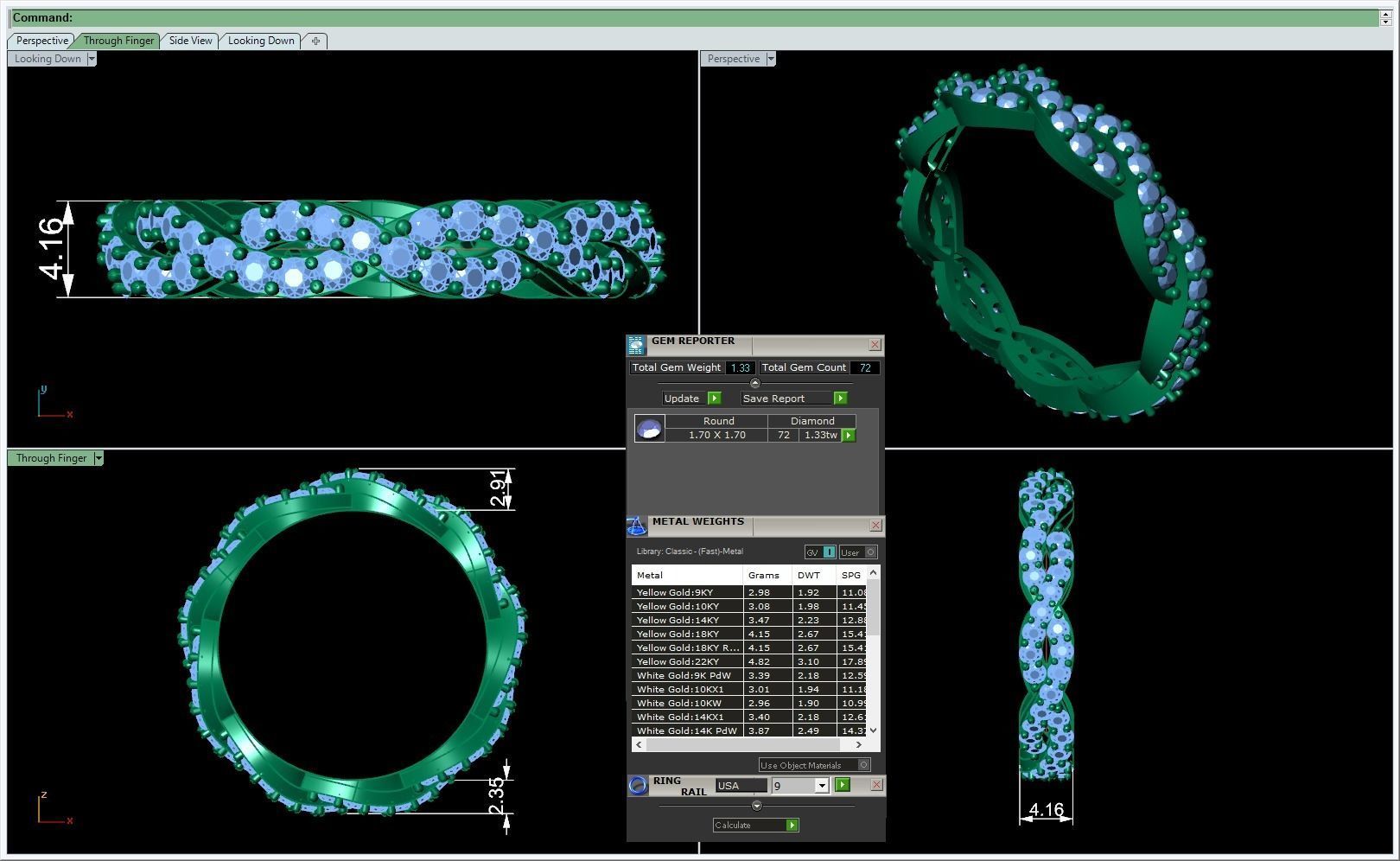This screenshot has height=861, width=1400.
Task: Open the Through Finger viewport menu arrow
Action: click(99, 458)
